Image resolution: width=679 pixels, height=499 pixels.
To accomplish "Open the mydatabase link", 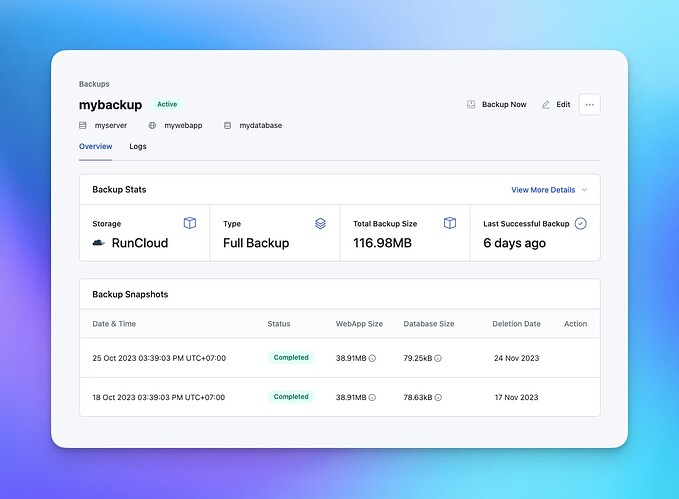I will tap(261, 125).
